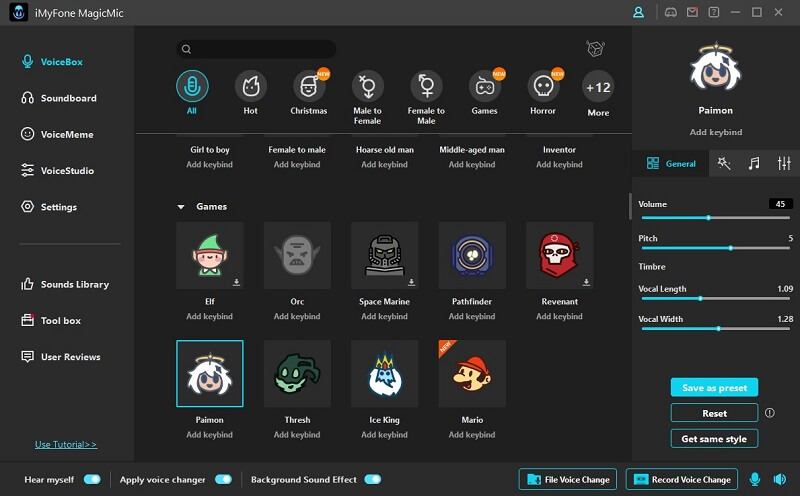This screenshot has width=800, height=496.
Task: Choose the Ice King voice
Action: [x=385, y=374]
